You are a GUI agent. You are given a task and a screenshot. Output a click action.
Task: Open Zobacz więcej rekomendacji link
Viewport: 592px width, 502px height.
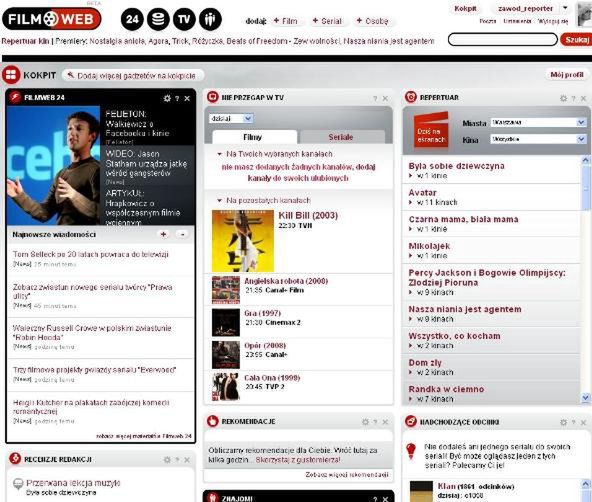[x=347, y=474]
